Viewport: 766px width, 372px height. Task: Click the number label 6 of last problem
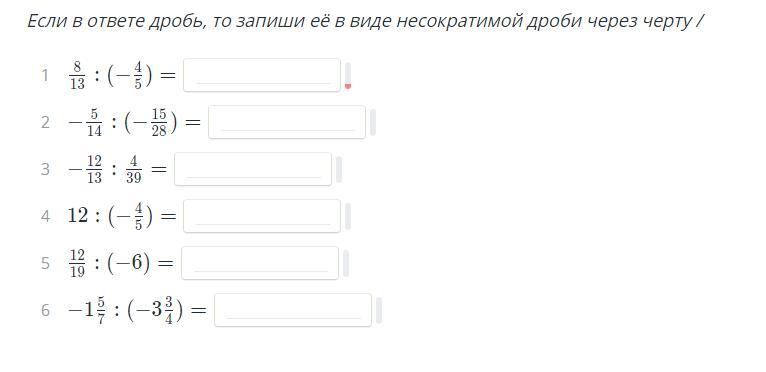tap(45, 310)
